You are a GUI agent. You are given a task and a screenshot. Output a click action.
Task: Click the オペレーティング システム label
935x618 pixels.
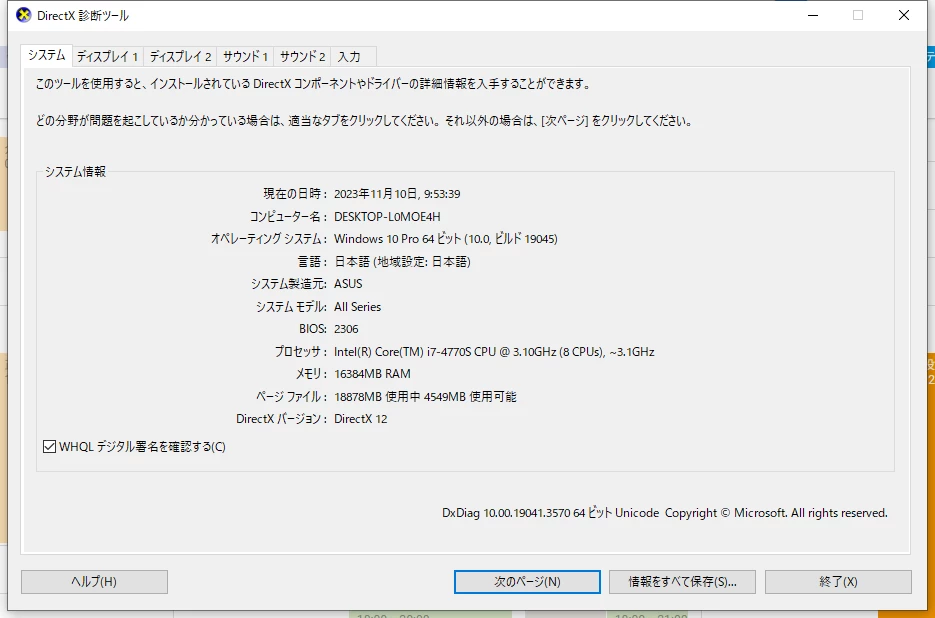pos(269,239)
